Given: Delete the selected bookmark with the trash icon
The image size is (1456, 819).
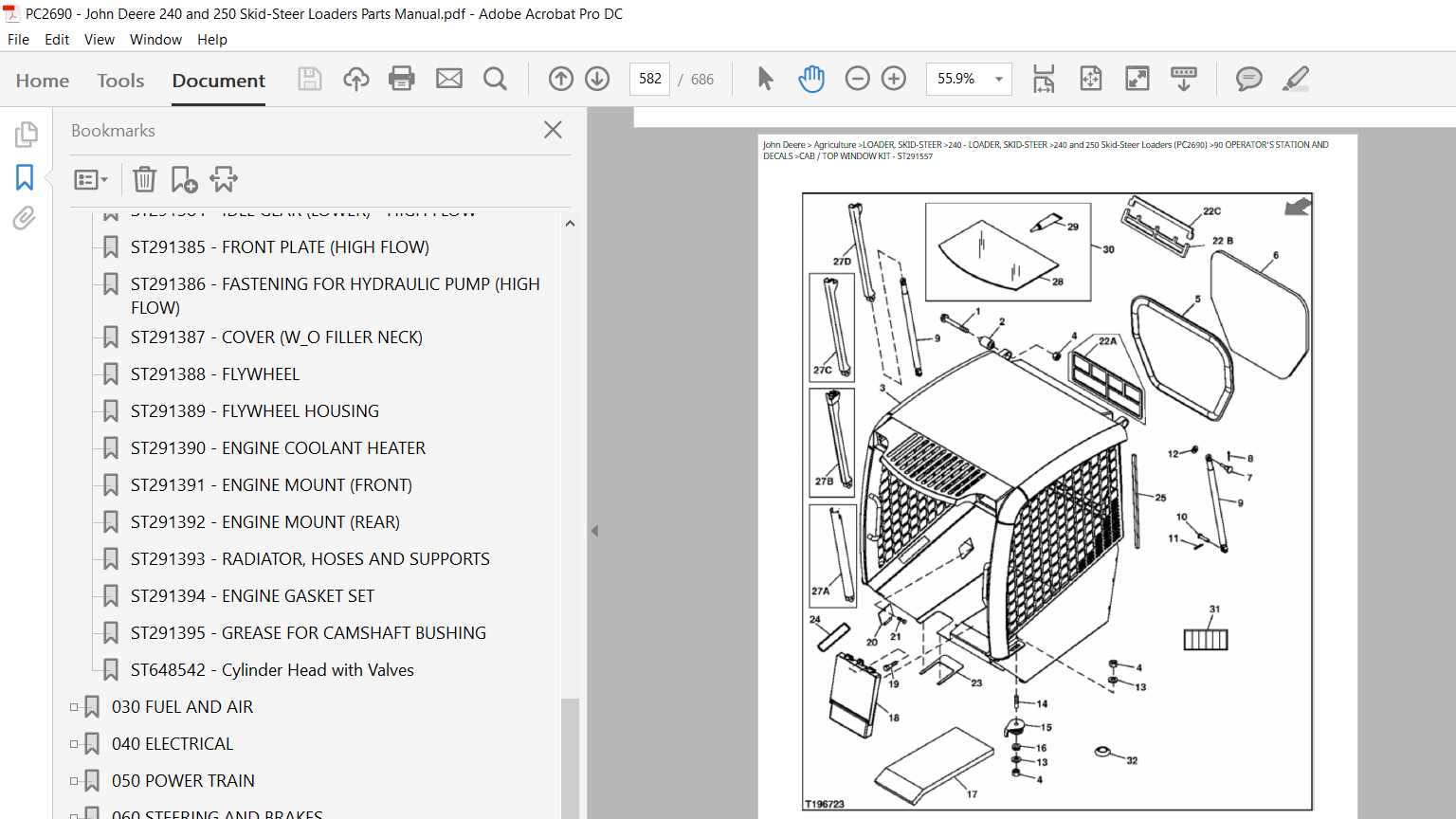Looking at the screenshot, I should pos(144,179).
